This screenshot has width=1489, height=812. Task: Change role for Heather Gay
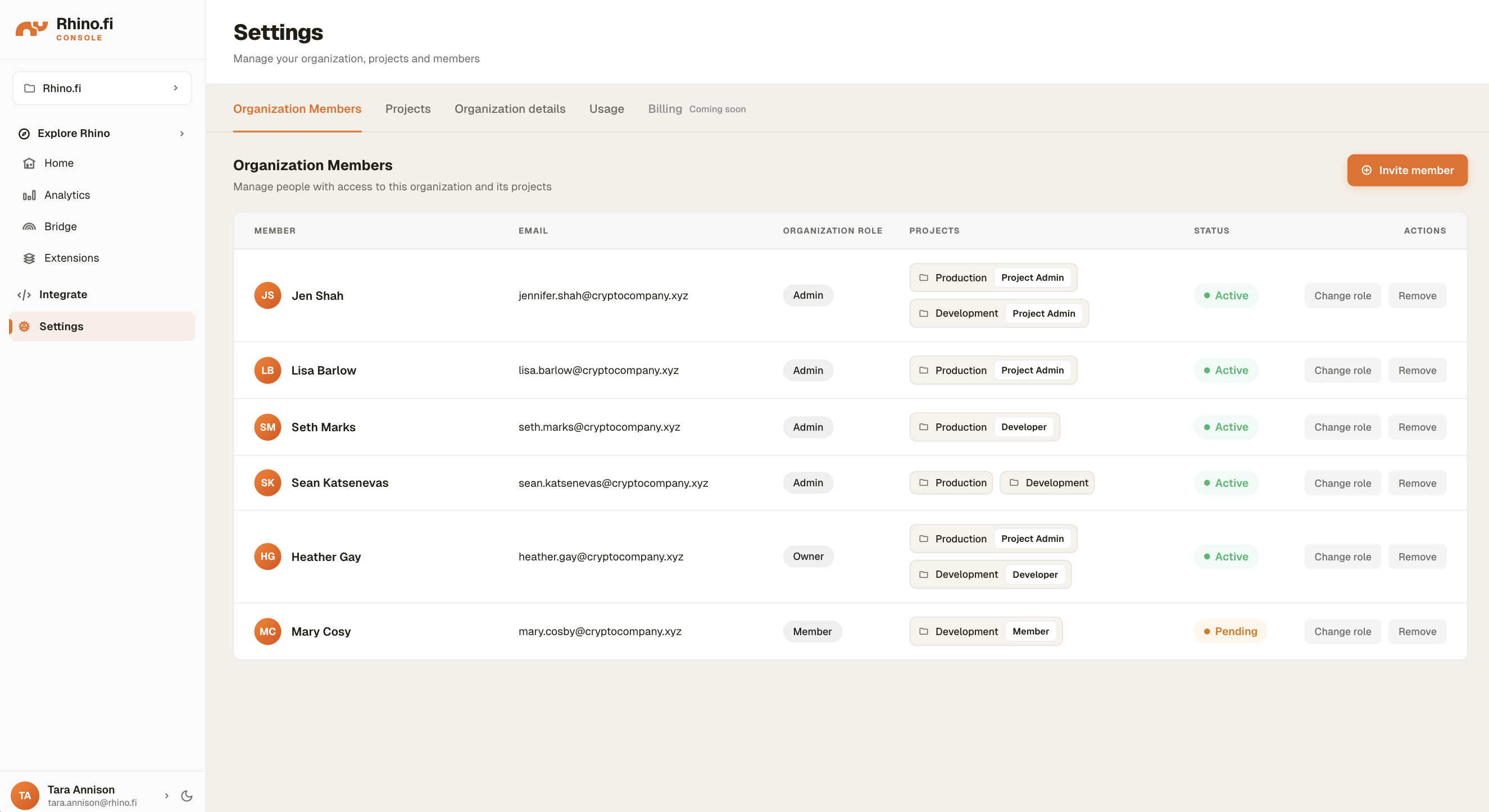point(1342,556)
